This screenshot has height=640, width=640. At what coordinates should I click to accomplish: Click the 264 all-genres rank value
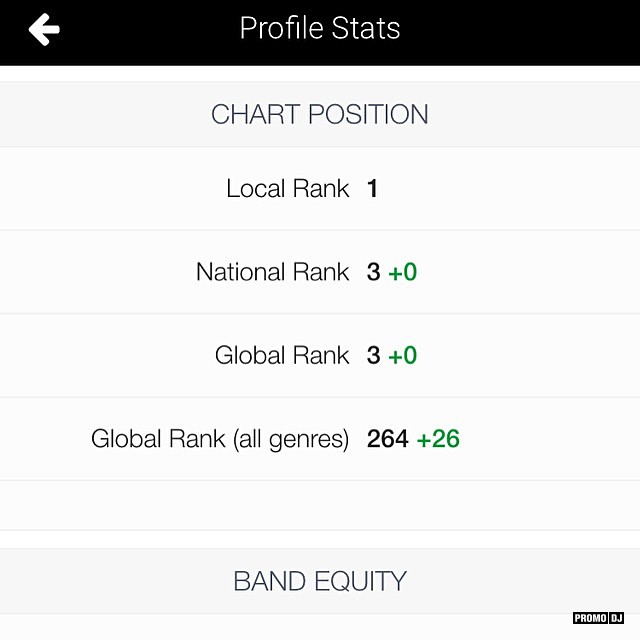click(x=388, y=438)
